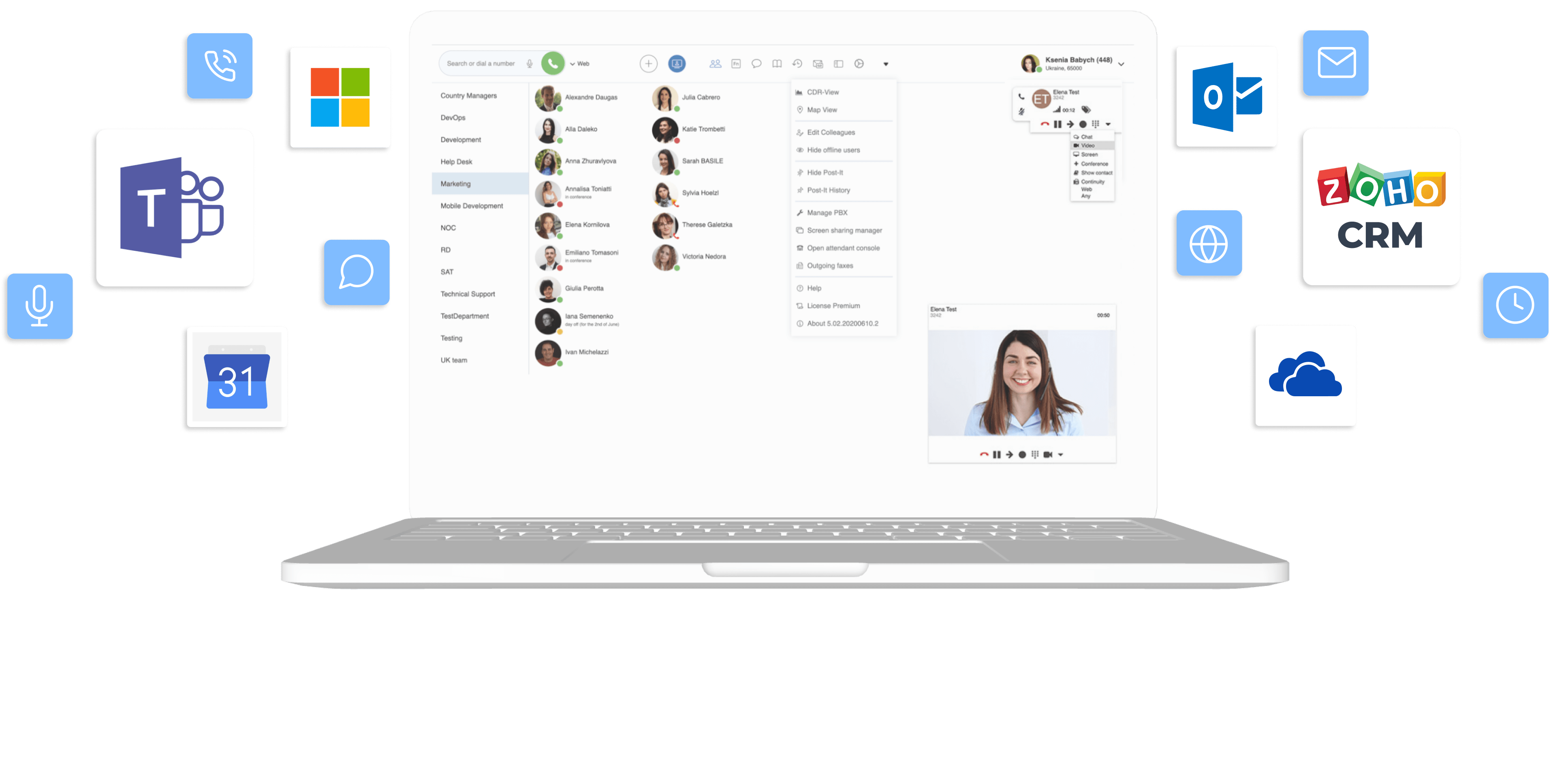1551x784 pixels.
Task: Open the phonebook icon in toolbar
Action: tap(777, 63)
